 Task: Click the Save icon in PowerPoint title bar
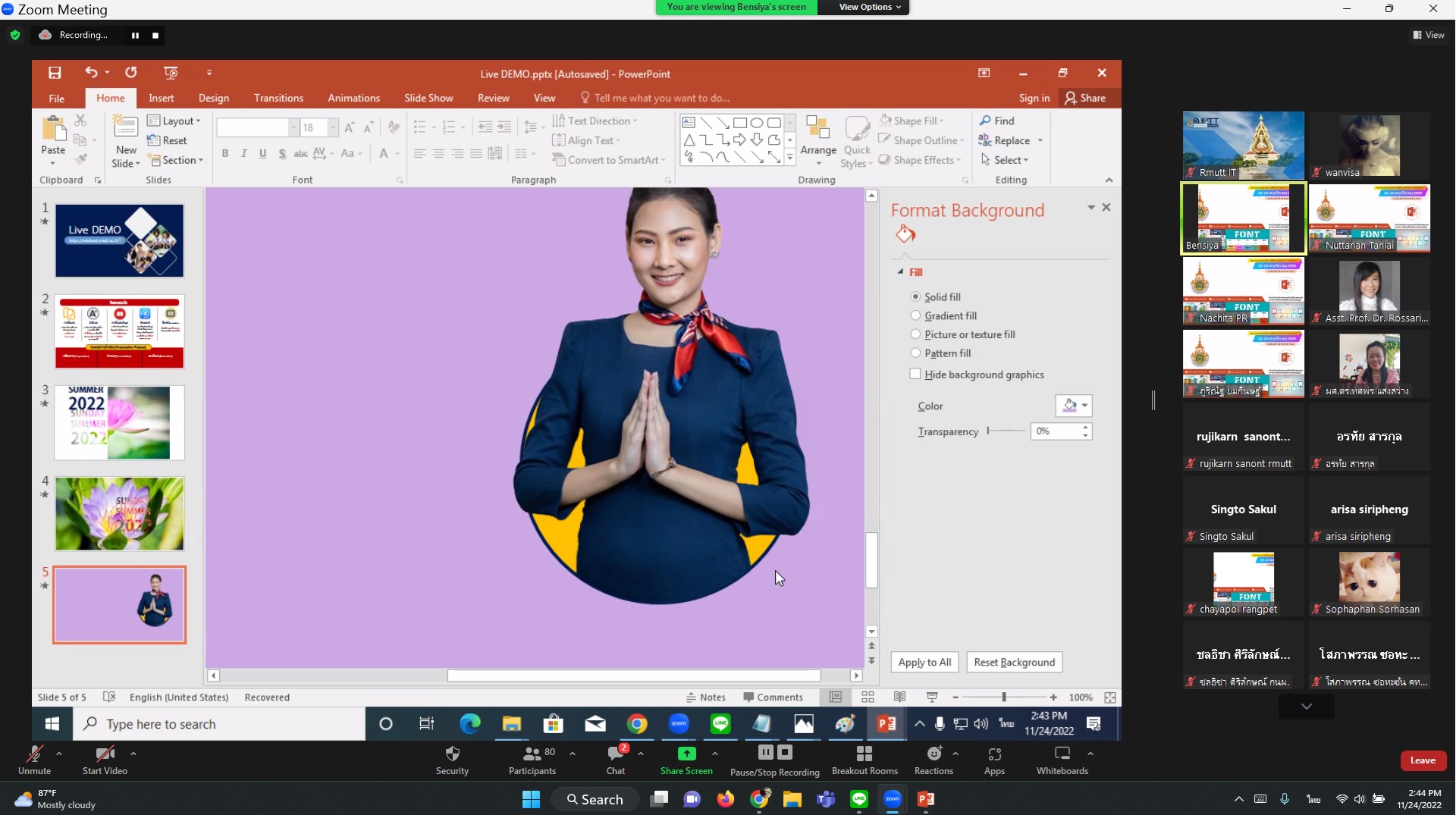[x=55, y=73]
